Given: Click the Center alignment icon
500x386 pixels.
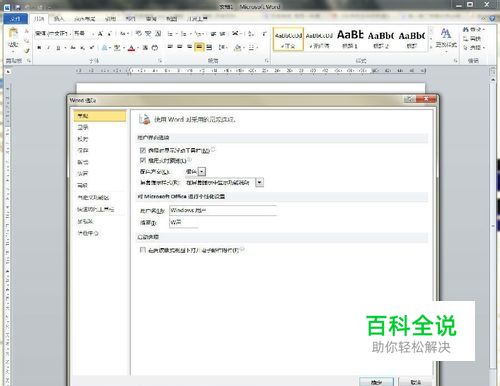Looking at the screenshot, I should coord(180,47).
